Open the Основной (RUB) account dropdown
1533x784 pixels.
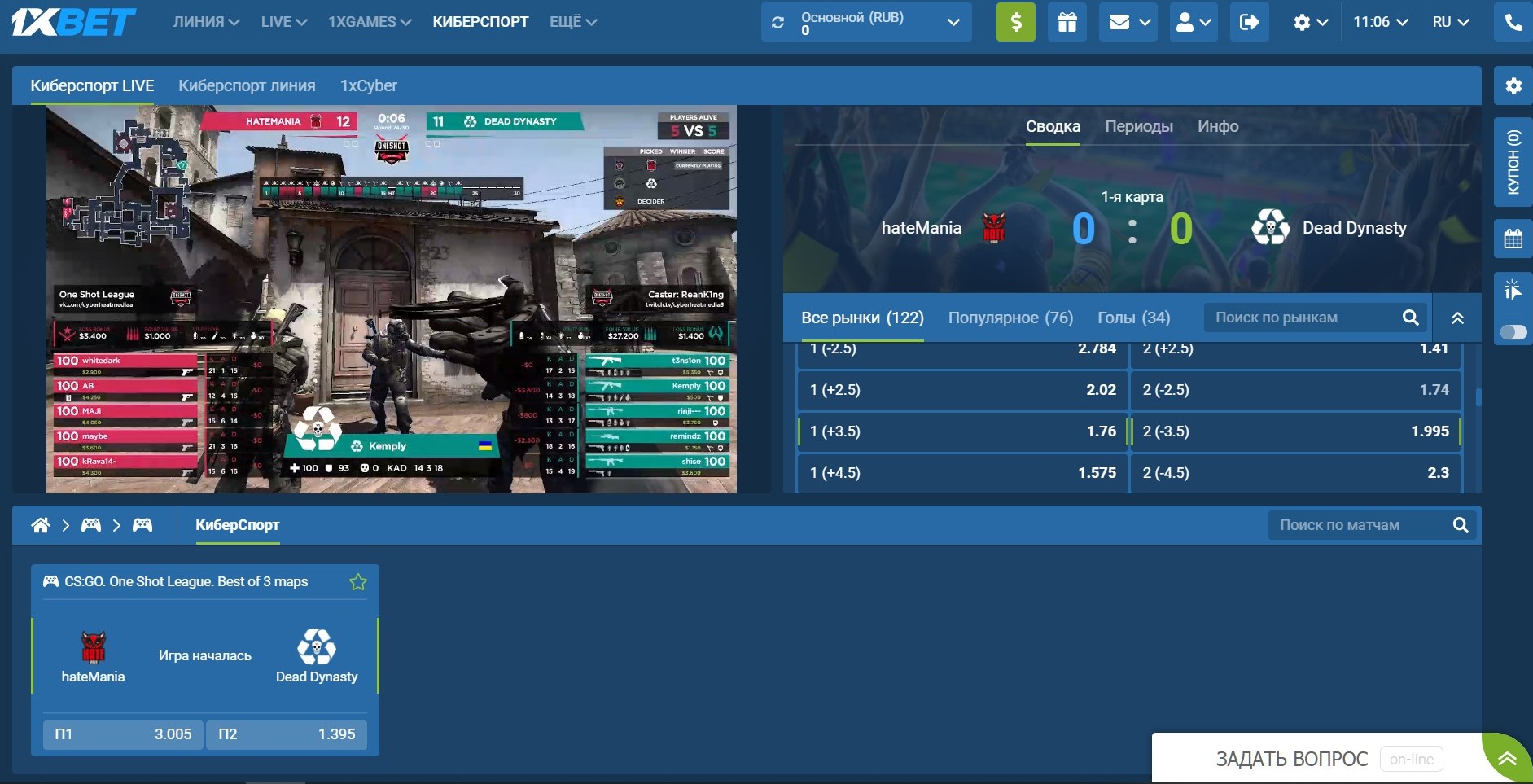[866, 22]
